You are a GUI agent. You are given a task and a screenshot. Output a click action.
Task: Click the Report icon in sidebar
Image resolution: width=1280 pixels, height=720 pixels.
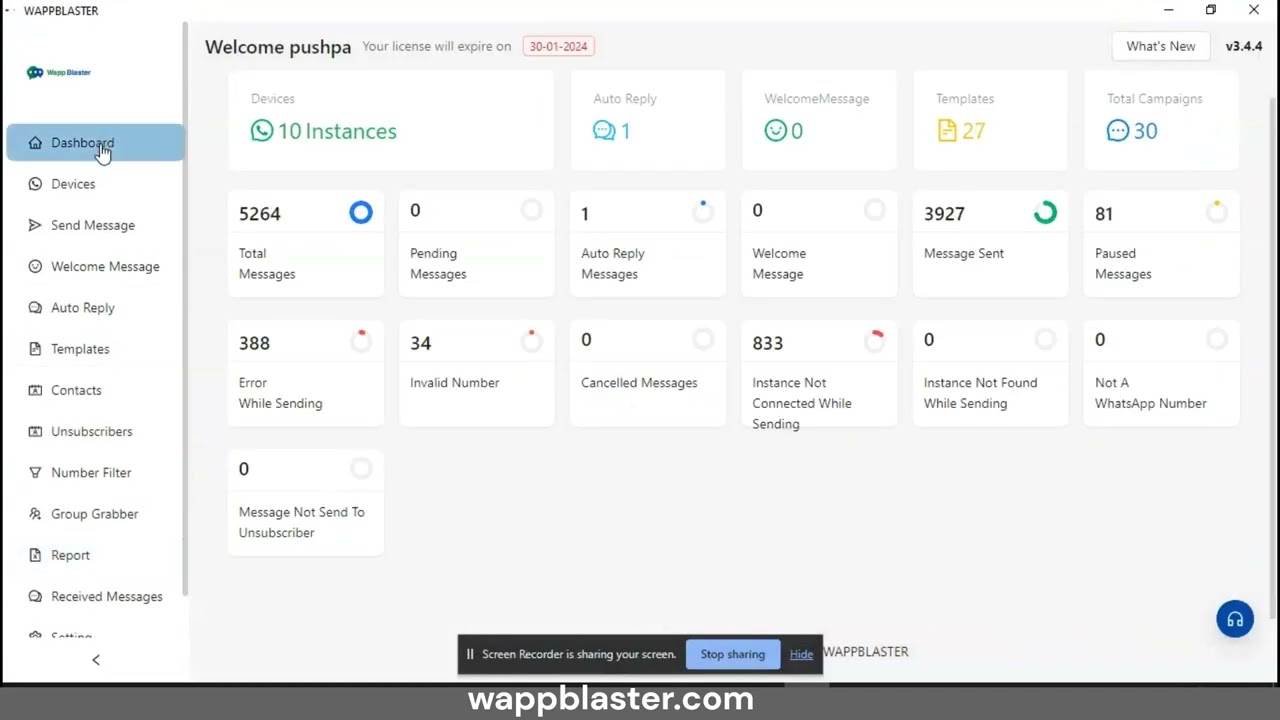coord(35,555)
